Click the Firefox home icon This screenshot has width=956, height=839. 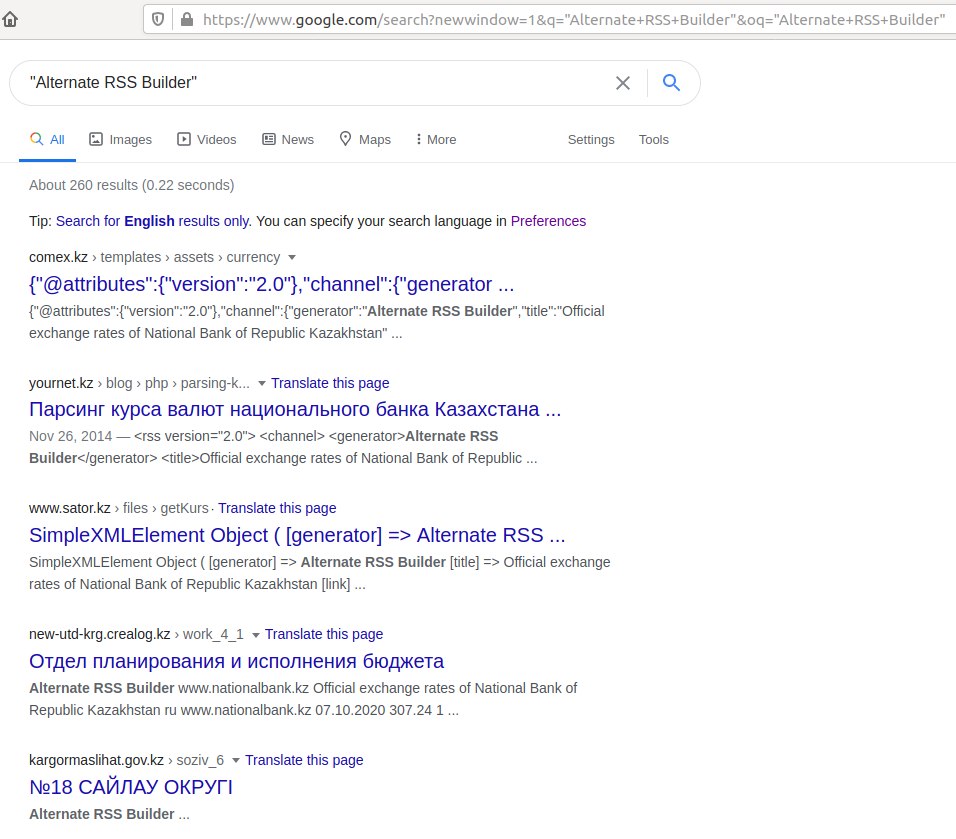pos(10,20)
